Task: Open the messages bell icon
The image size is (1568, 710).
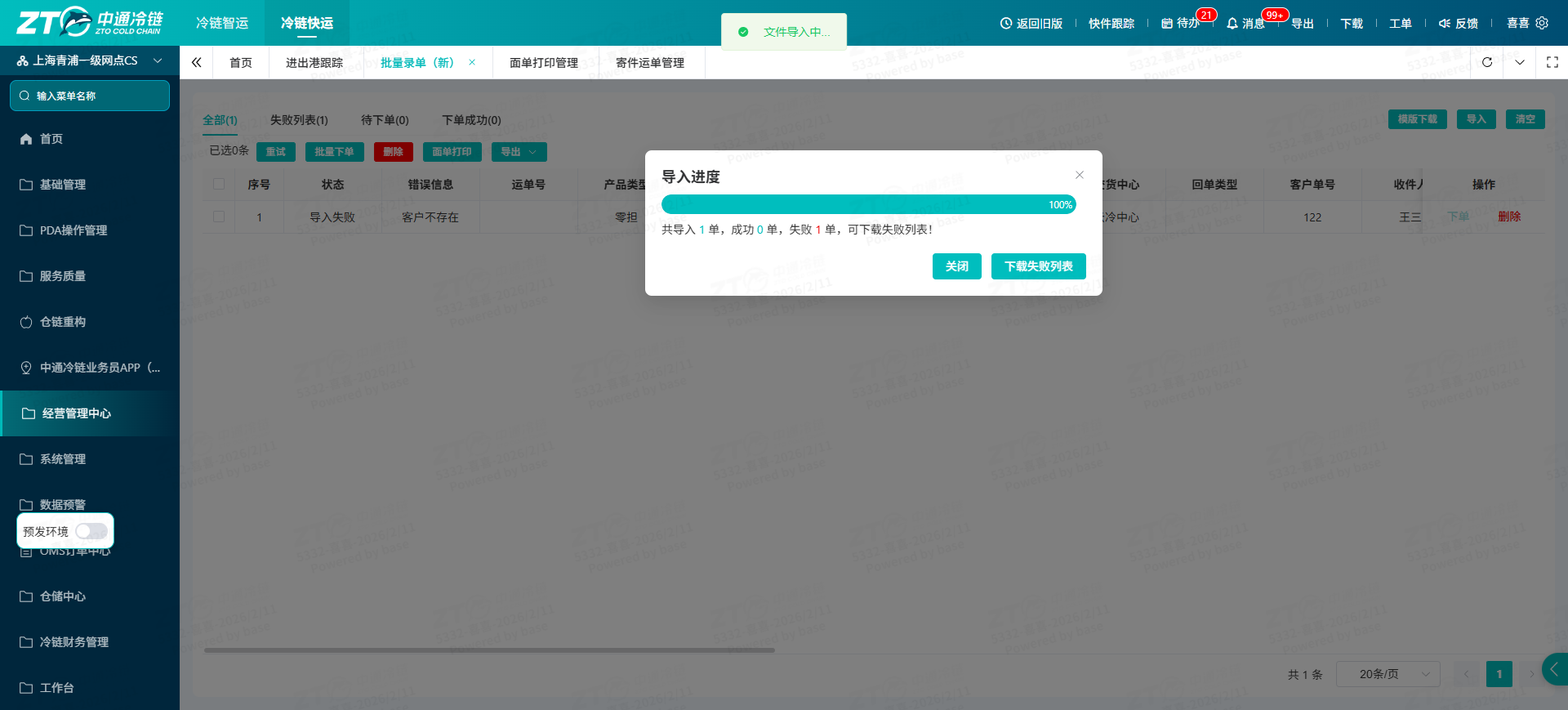Action: [x=1232, y=23]
